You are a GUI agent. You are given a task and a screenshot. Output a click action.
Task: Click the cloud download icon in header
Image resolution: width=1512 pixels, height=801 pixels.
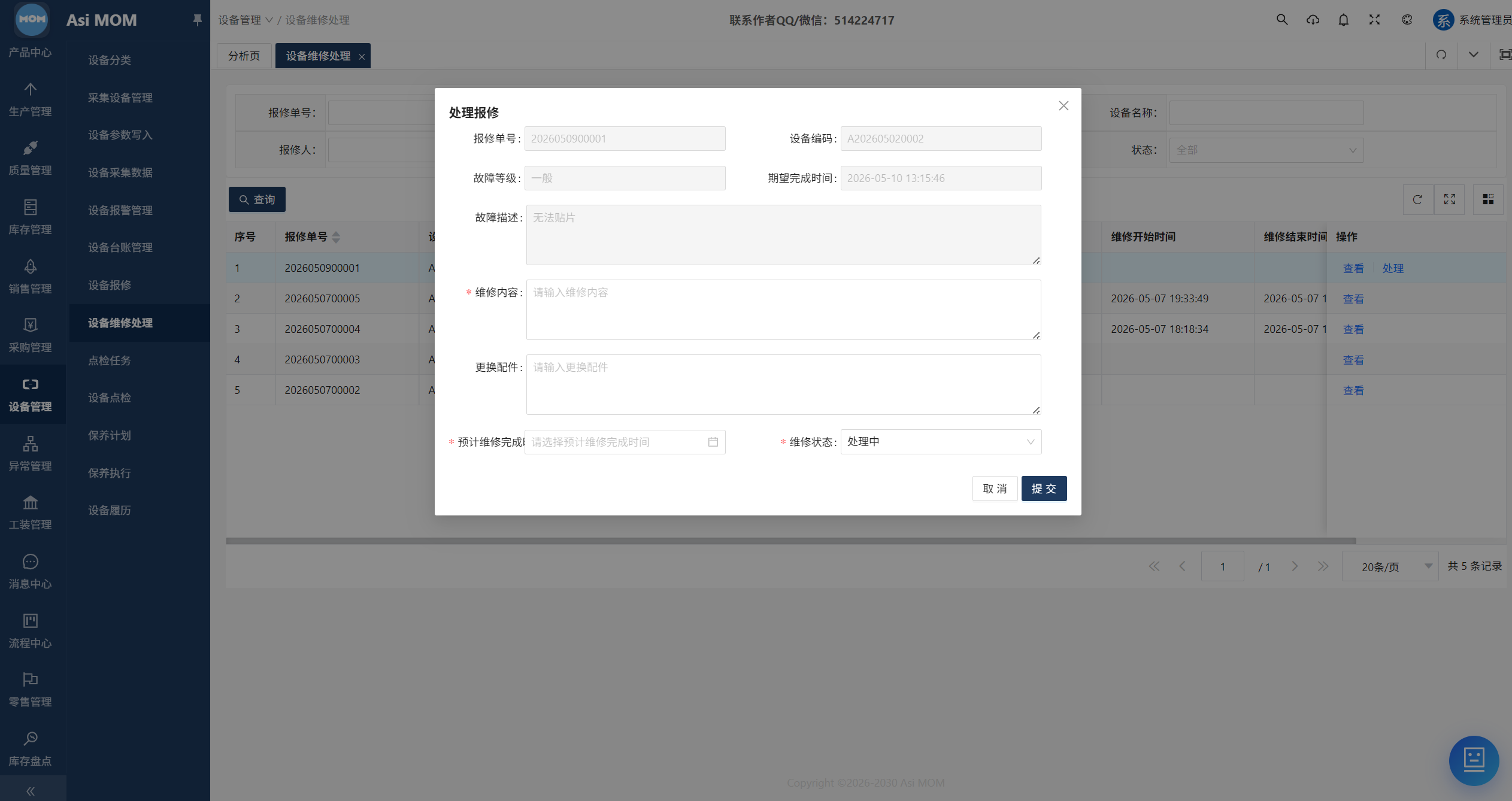1313,20
